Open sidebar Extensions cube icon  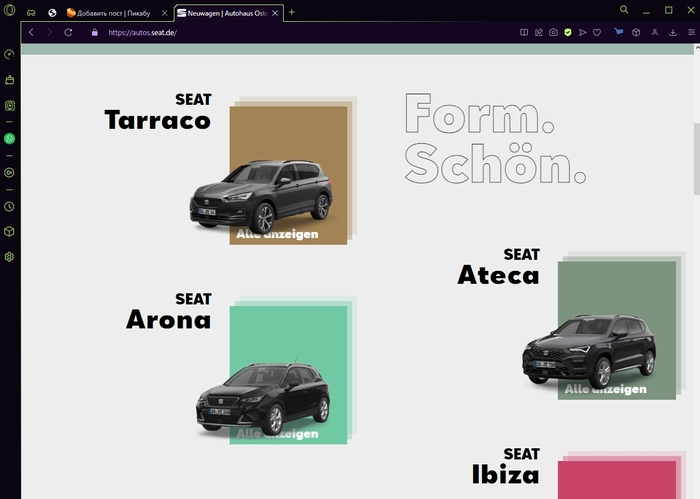tap(9, 232)
